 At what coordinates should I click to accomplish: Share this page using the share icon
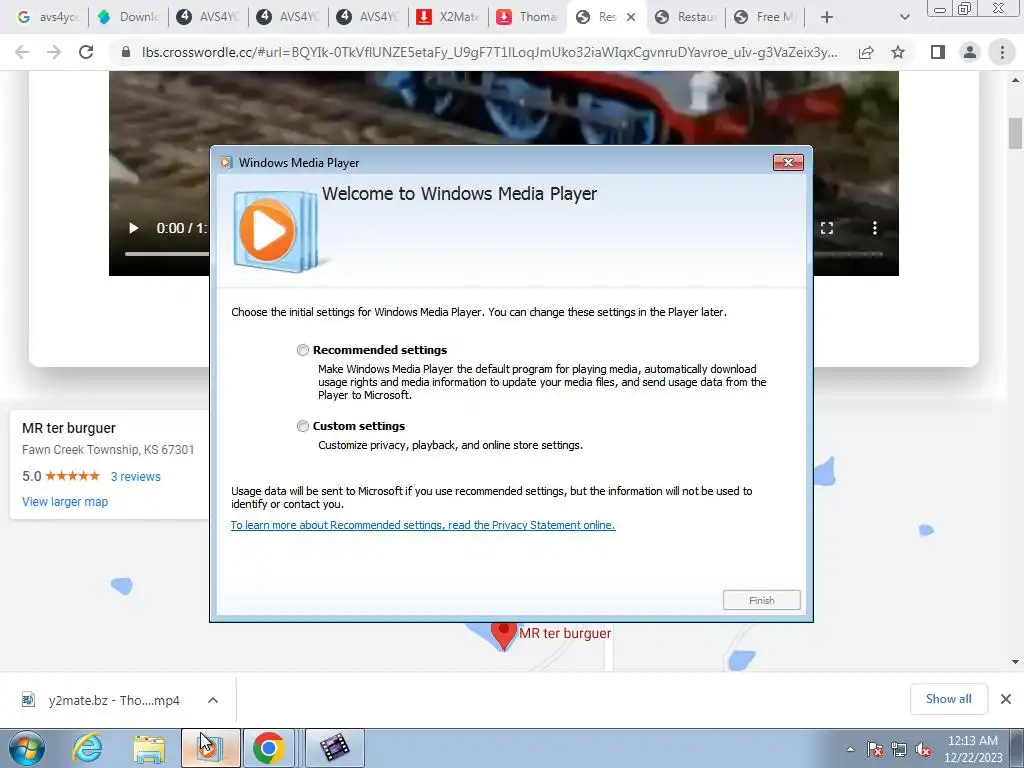(x=866, y=52)
